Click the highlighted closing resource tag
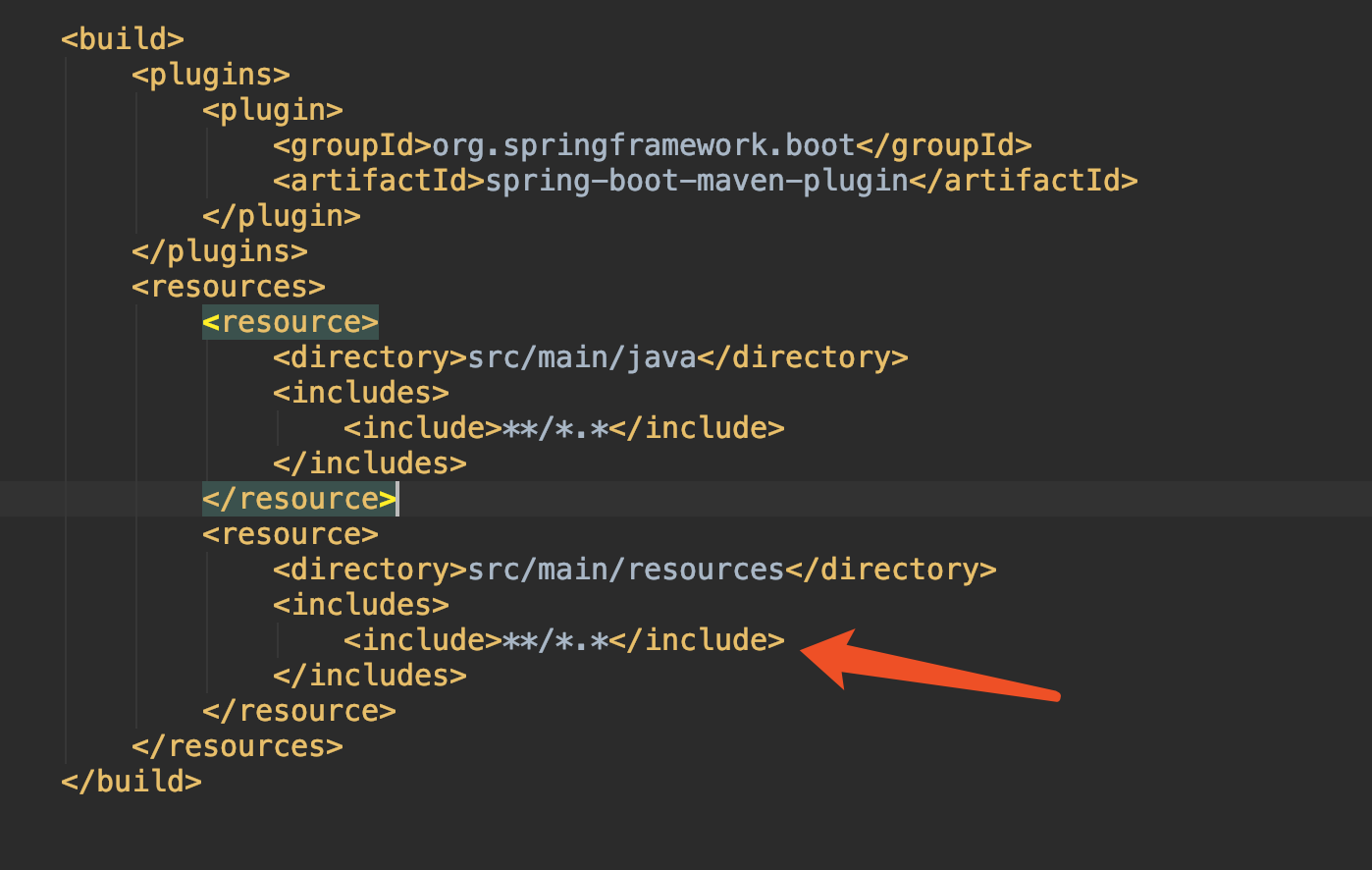The width and height of the screenshot is (1372, 870). click(299, 499)
